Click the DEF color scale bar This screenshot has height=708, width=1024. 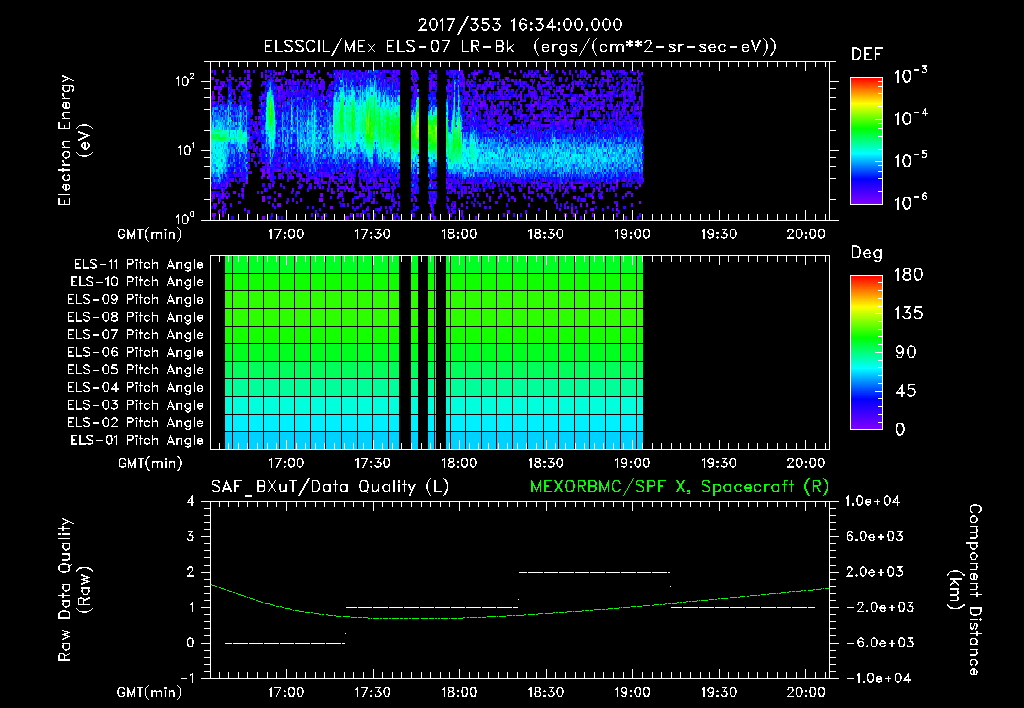click(866, 141)
